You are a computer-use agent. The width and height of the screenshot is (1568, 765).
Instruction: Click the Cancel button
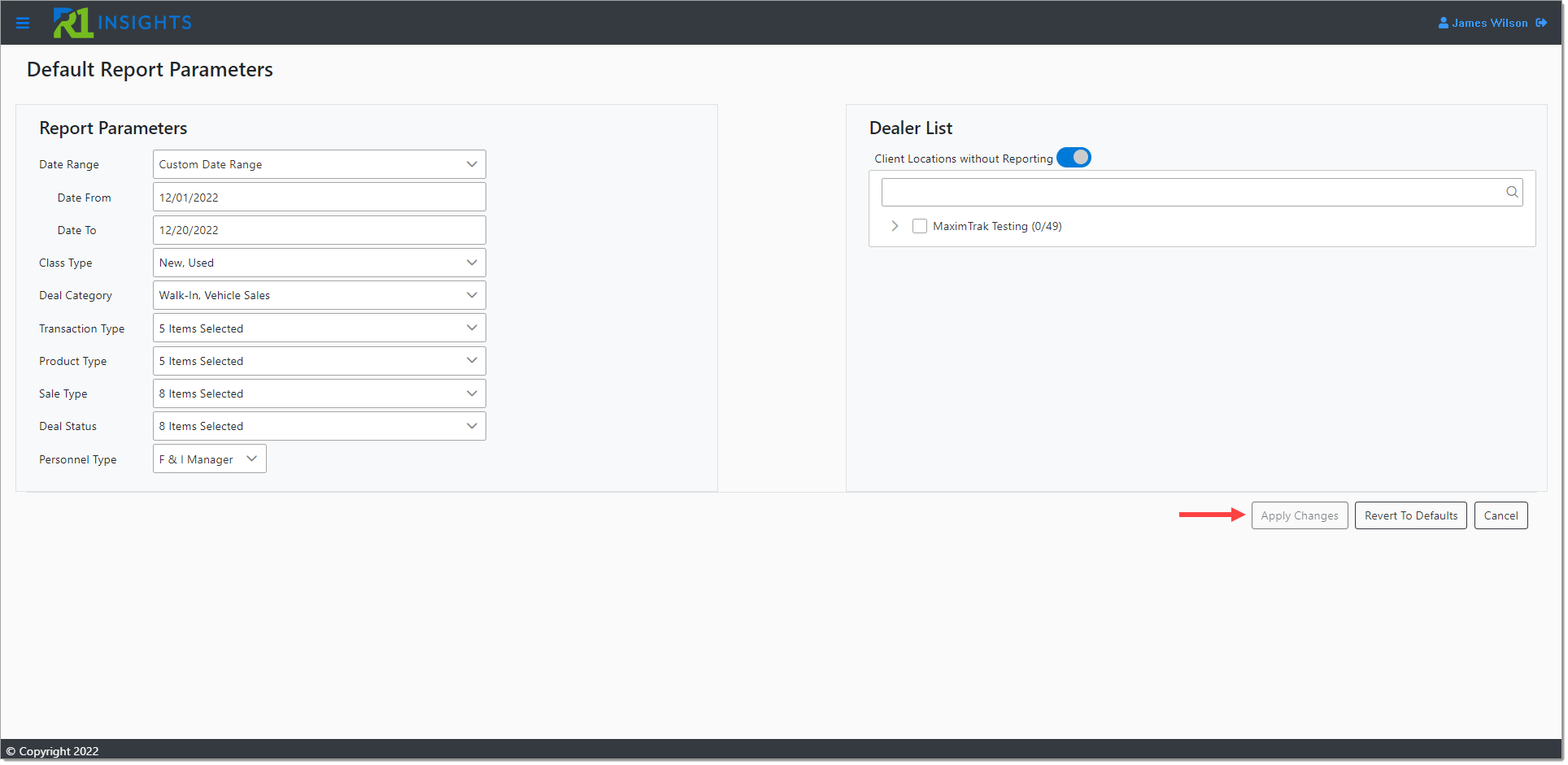coord(1501,515)
